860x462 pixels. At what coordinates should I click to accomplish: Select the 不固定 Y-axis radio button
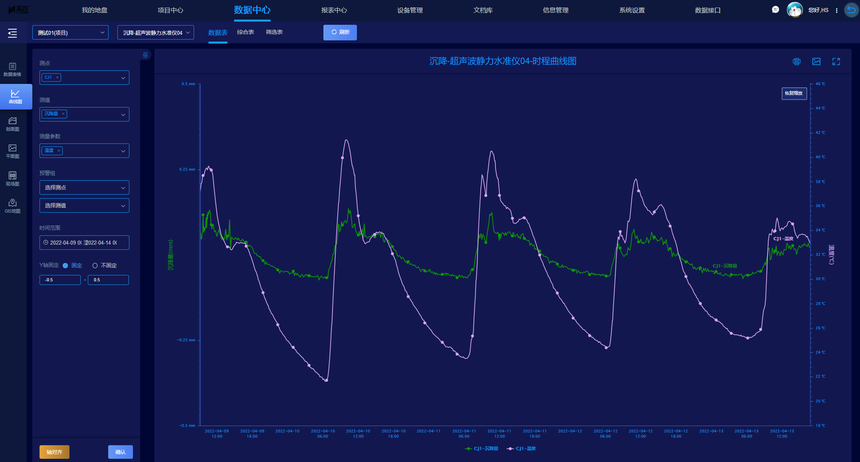tap(95, 265)
